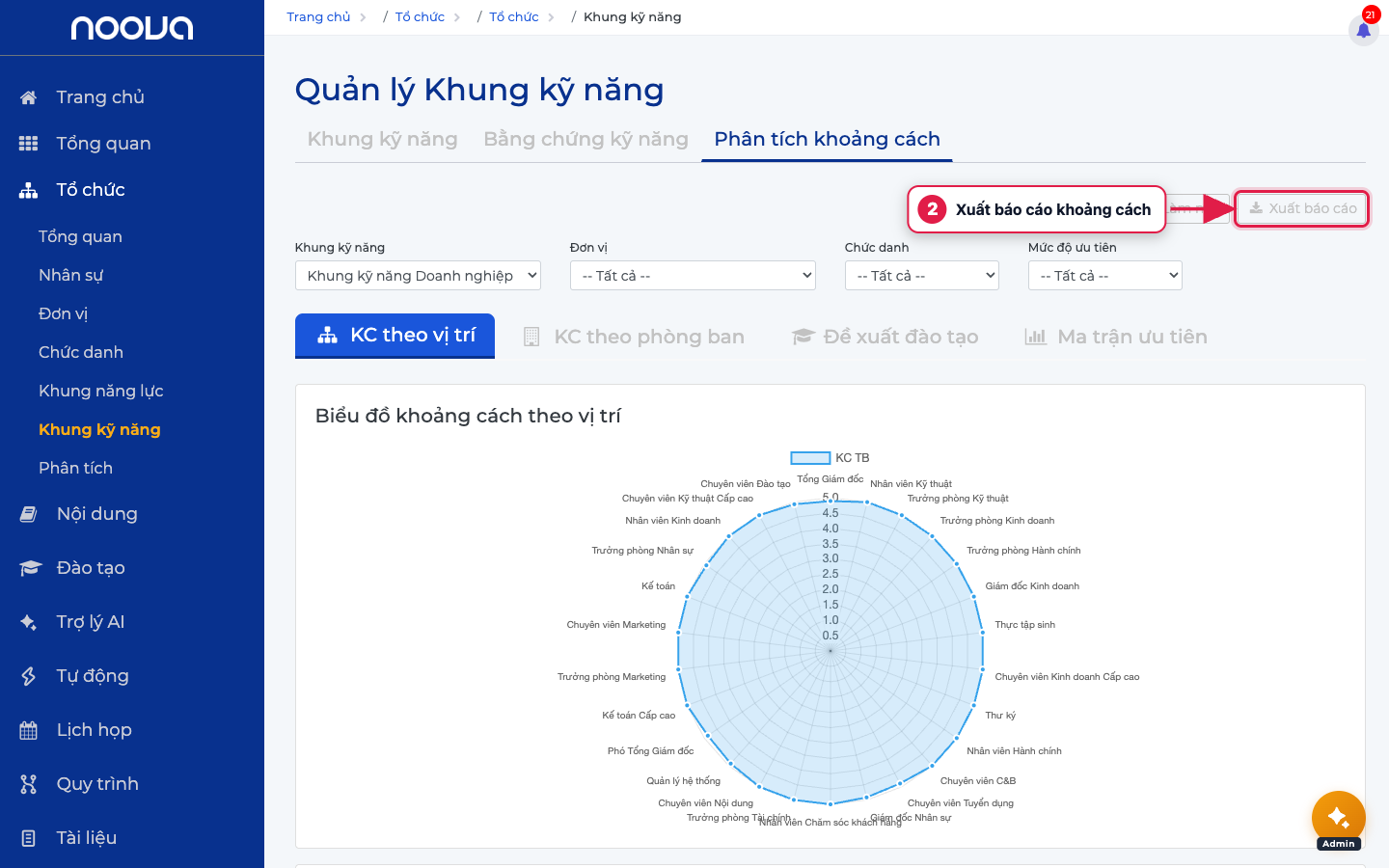Click the Kế toán Cấp cao chart label

(639, 716)
